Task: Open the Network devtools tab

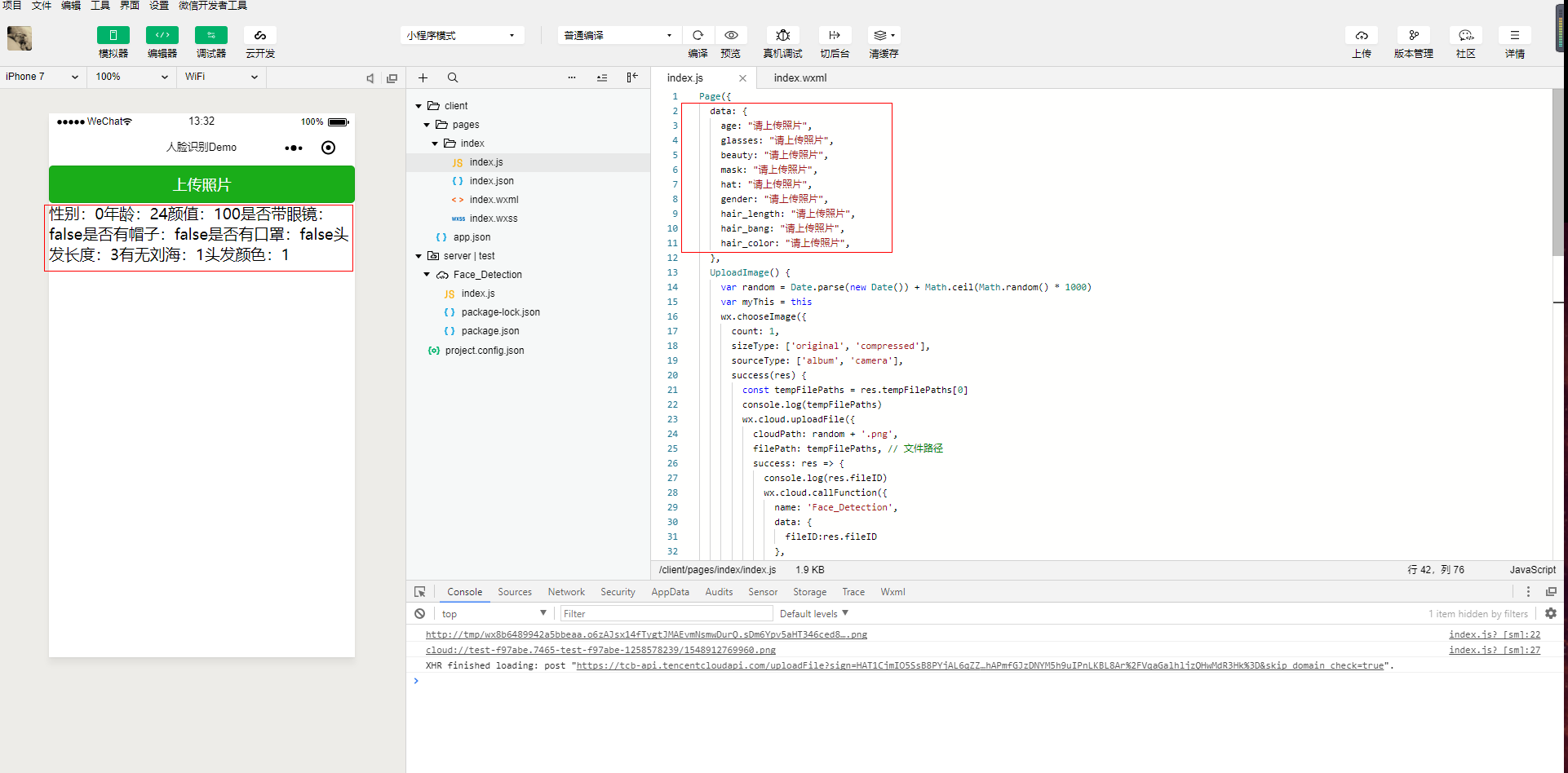Action: [566, 592]
